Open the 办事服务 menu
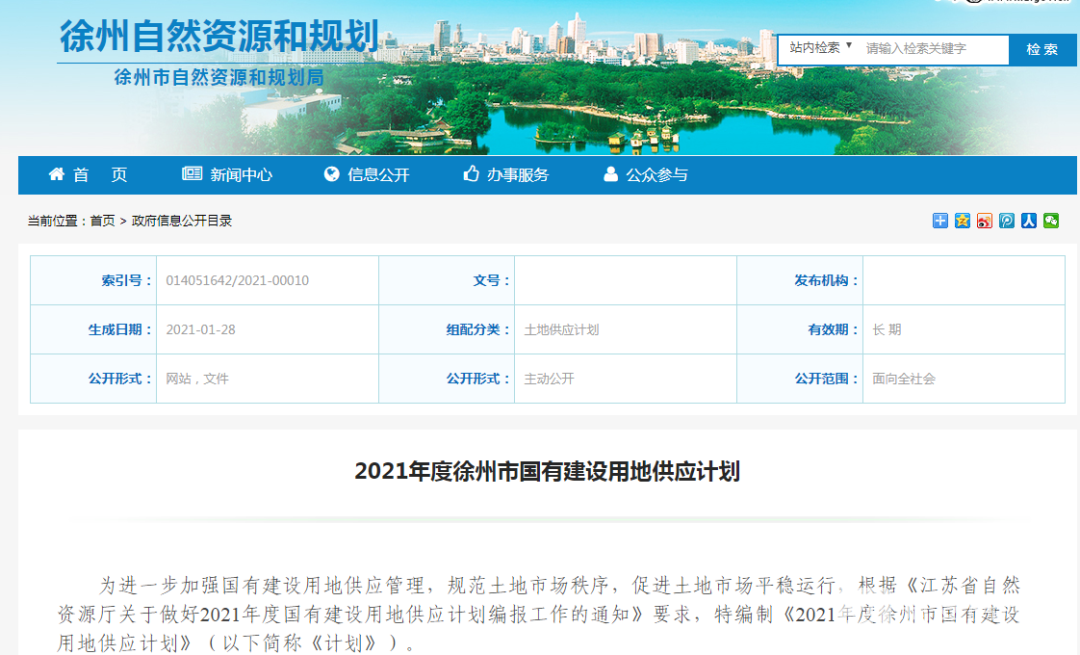The image size is (1080, 655). pyautogui.click(x=506, y=175)
